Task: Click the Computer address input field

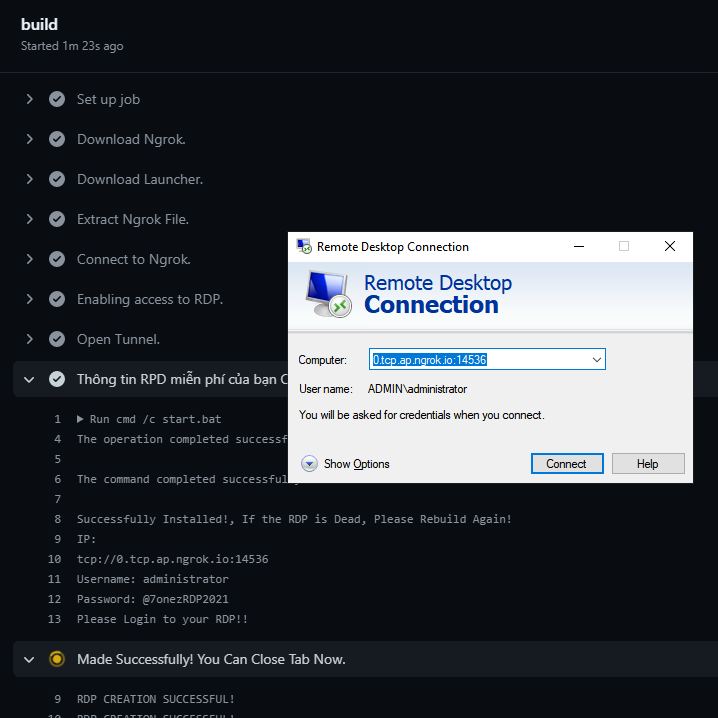Action: [x=487, y=359]
